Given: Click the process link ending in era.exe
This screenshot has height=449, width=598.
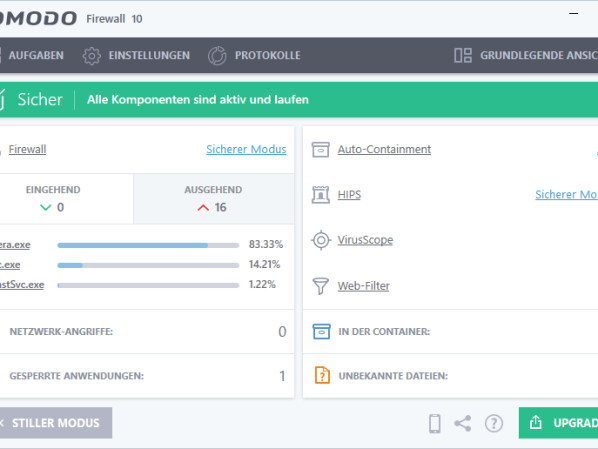Looking at the screenshot, I should point(15,245).
